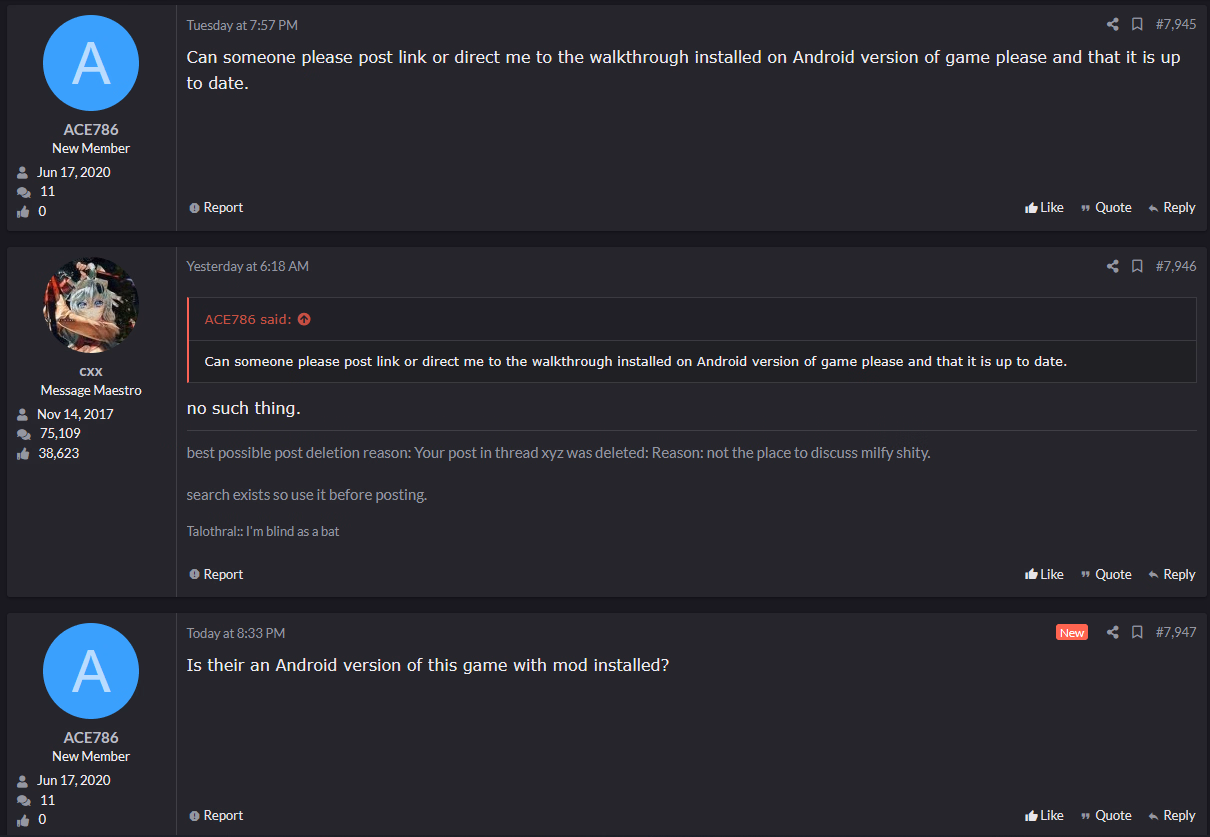Click the 'Today at 8:33 PM' timestamp
Screen dimensions: 1210x837
pyautogui.click(x=236, y=633)
